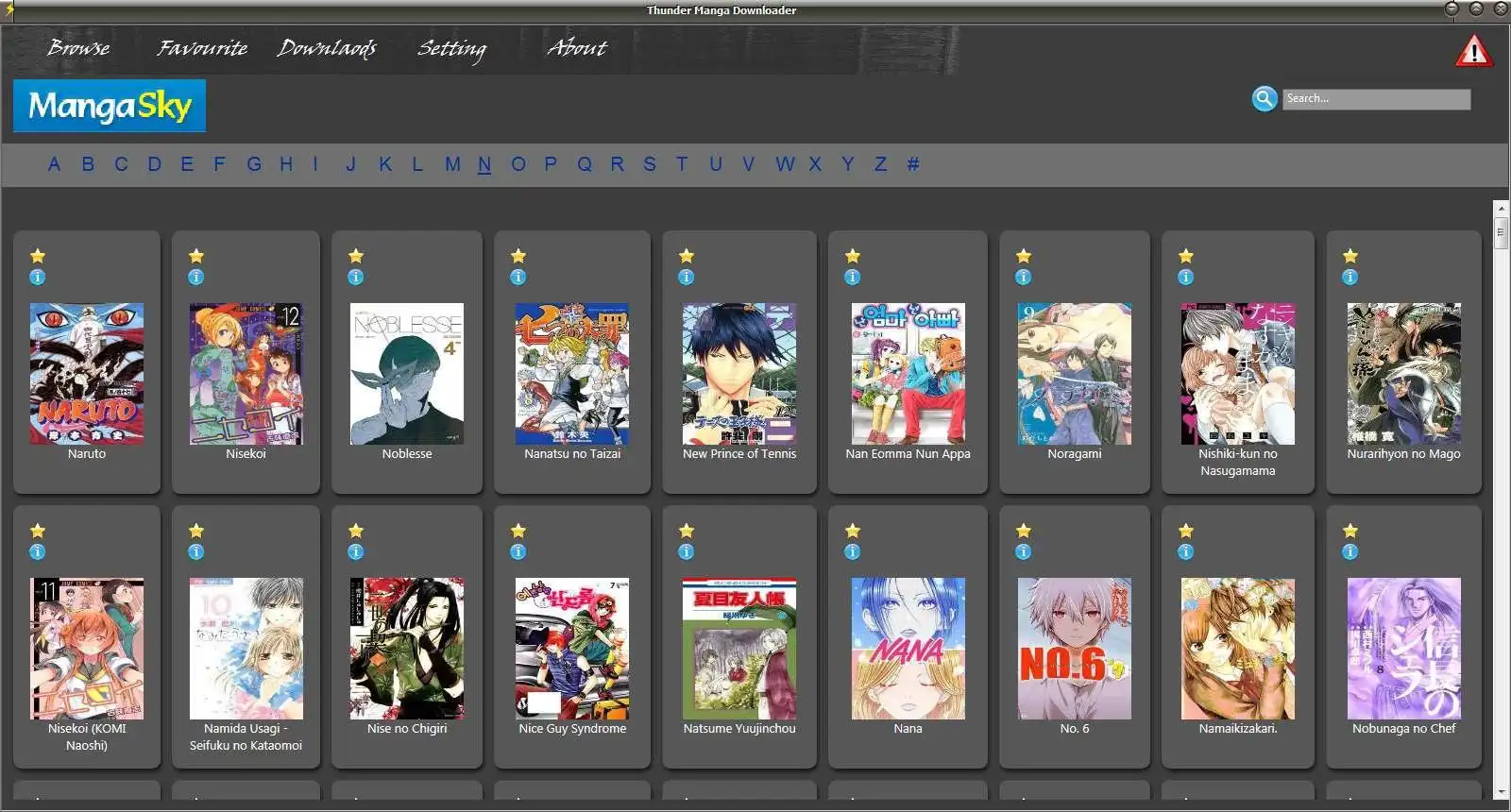The height and width of the screenshot is (812, 1511).
Task: Click the scrollbar up arrow
Action: (x=1501, y=208)
